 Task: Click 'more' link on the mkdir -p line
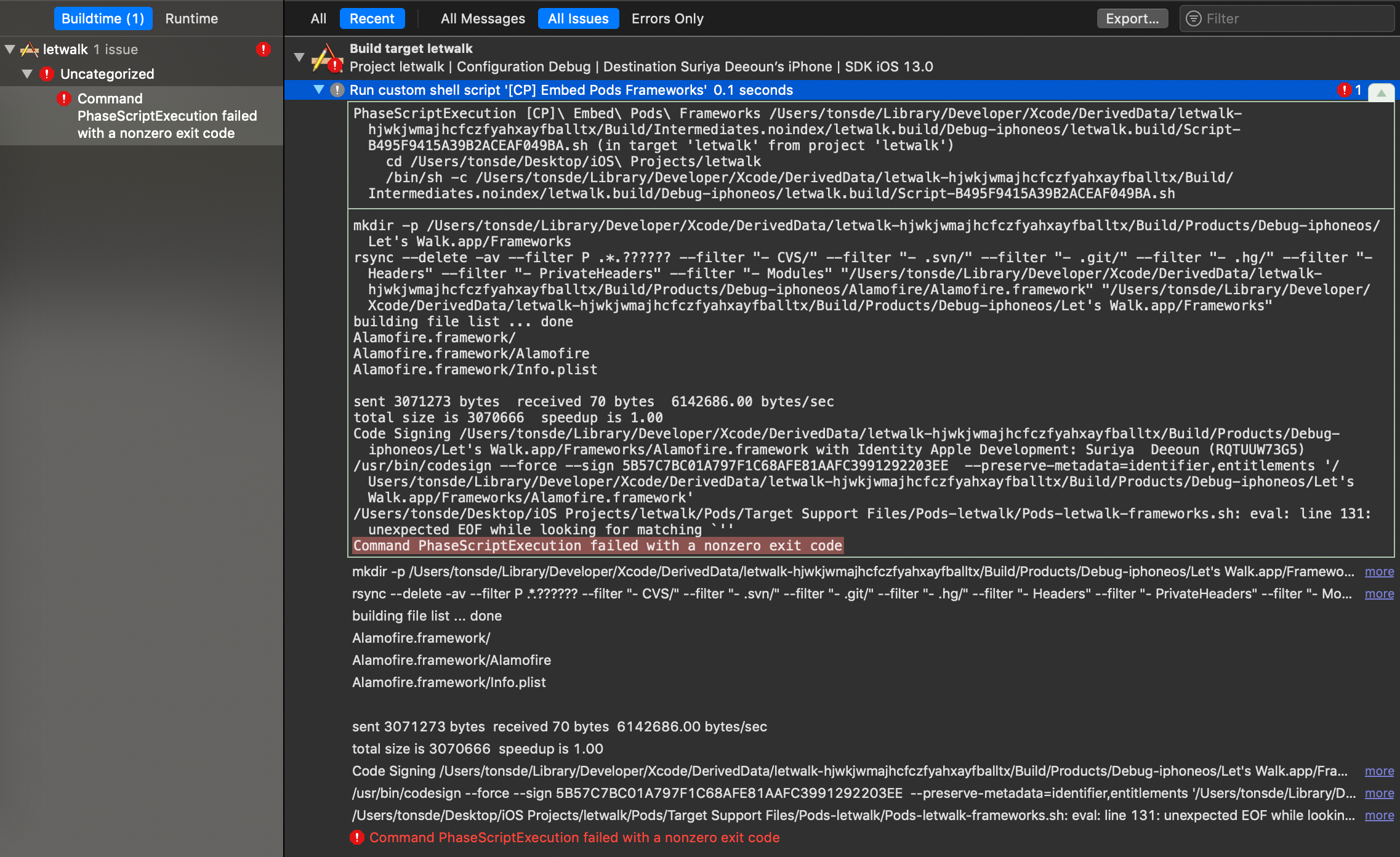1379,571
